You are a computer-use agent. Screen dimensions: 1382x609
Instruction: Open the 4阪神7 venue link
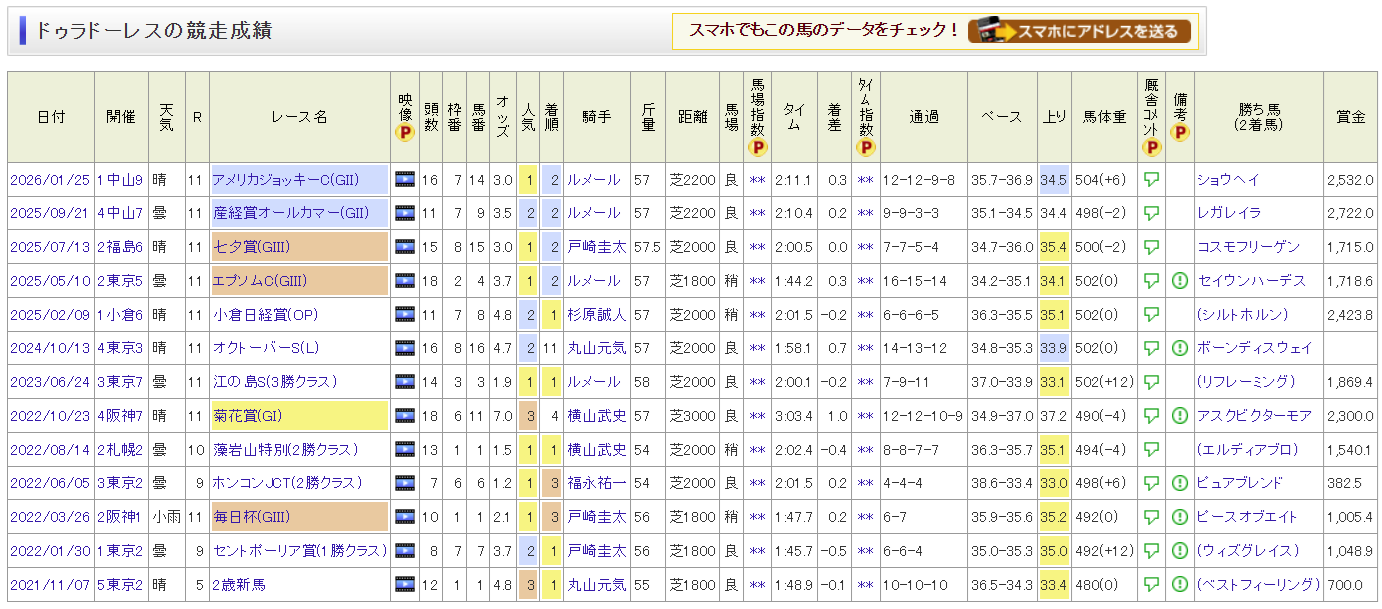[x=120, y=416]
